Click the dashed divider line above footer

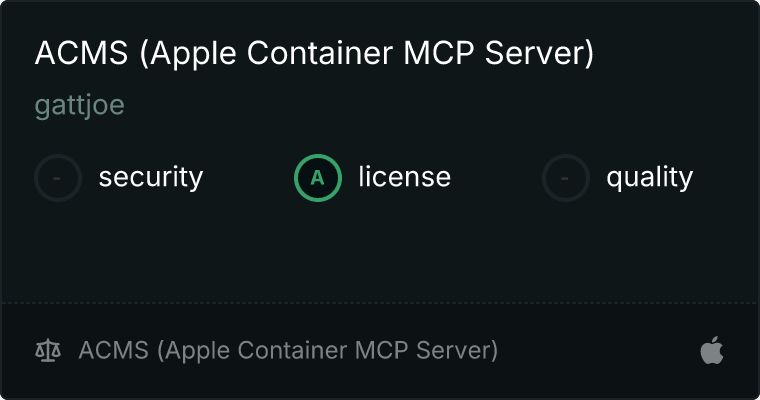380,303
